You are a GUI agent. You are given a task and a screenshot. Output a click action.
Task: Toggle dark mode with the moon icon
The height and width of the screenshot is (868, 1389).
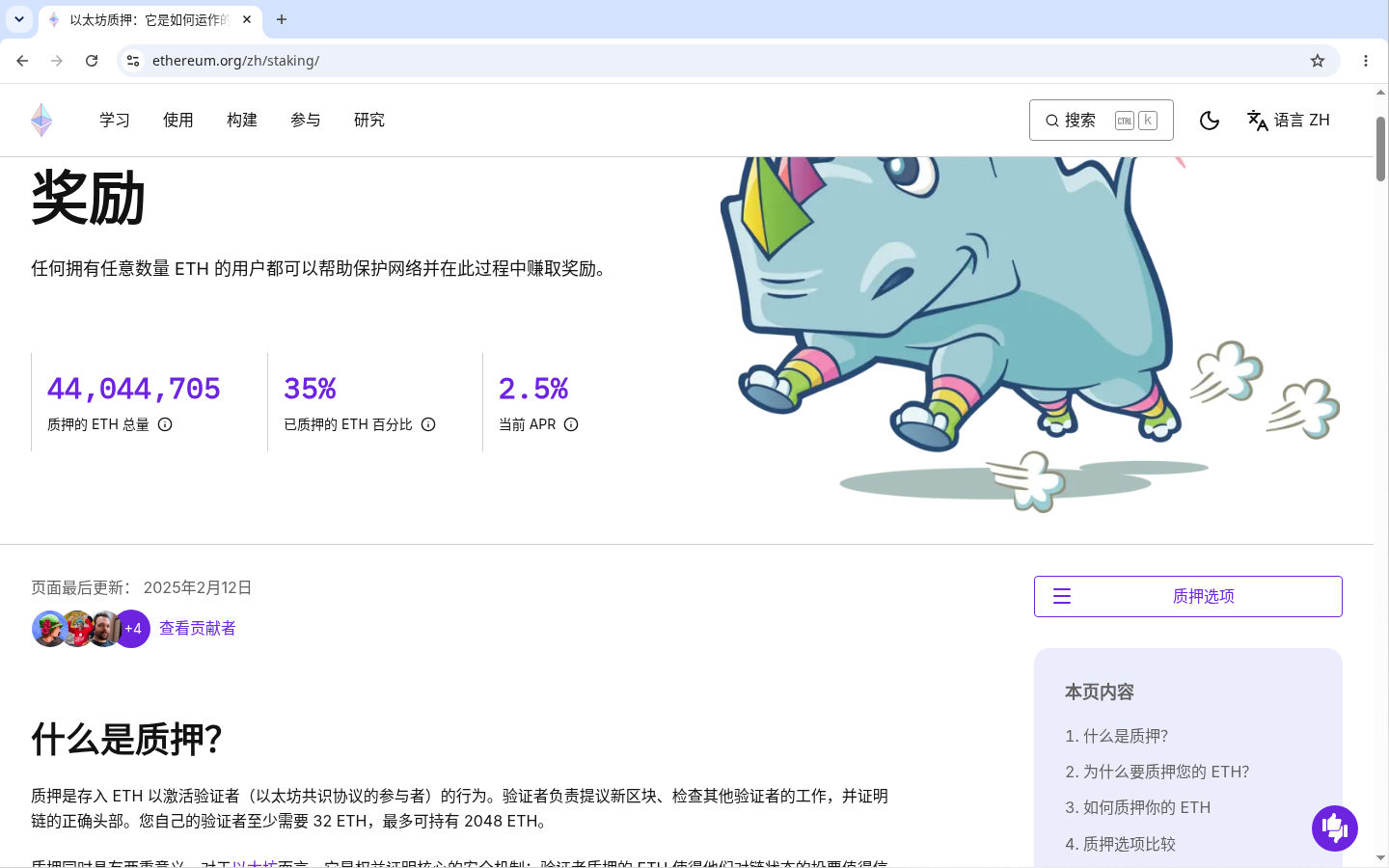coord(1210,121)
